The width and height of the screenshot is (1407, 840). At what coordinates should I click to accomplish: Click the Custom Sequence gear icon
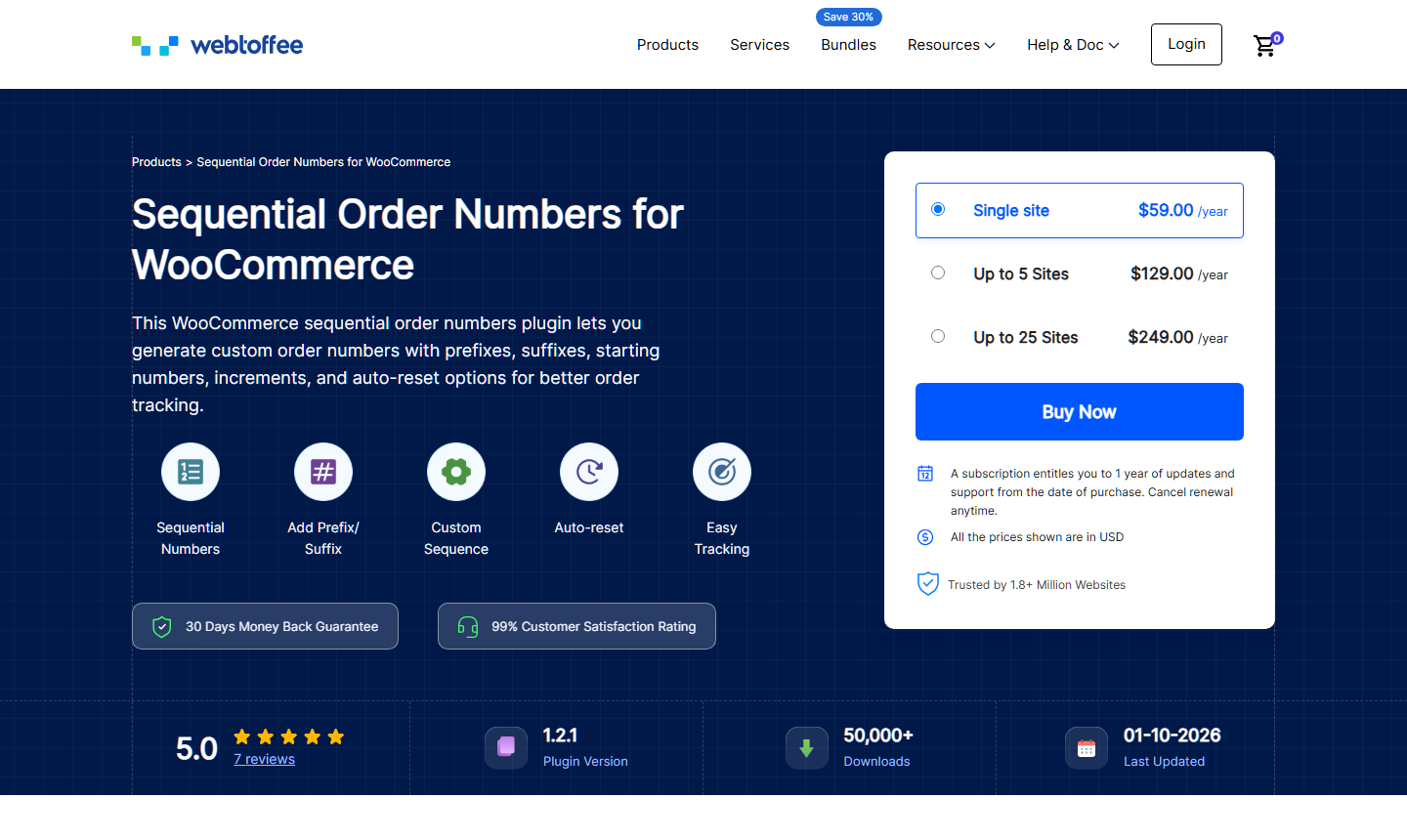pos(456,472)
